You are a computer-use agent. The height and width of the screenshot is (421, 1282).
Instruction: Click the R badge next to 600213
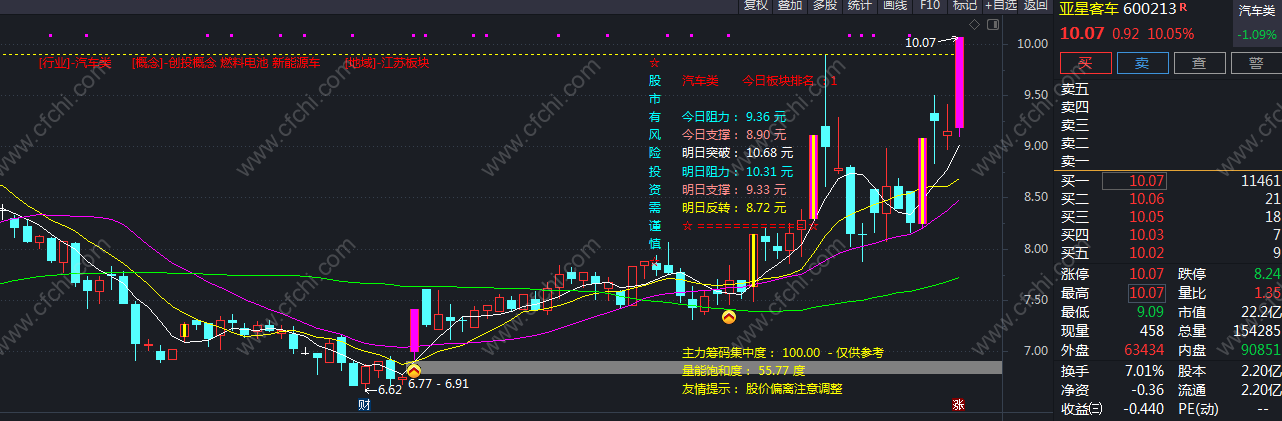[x=1183, y=7]
